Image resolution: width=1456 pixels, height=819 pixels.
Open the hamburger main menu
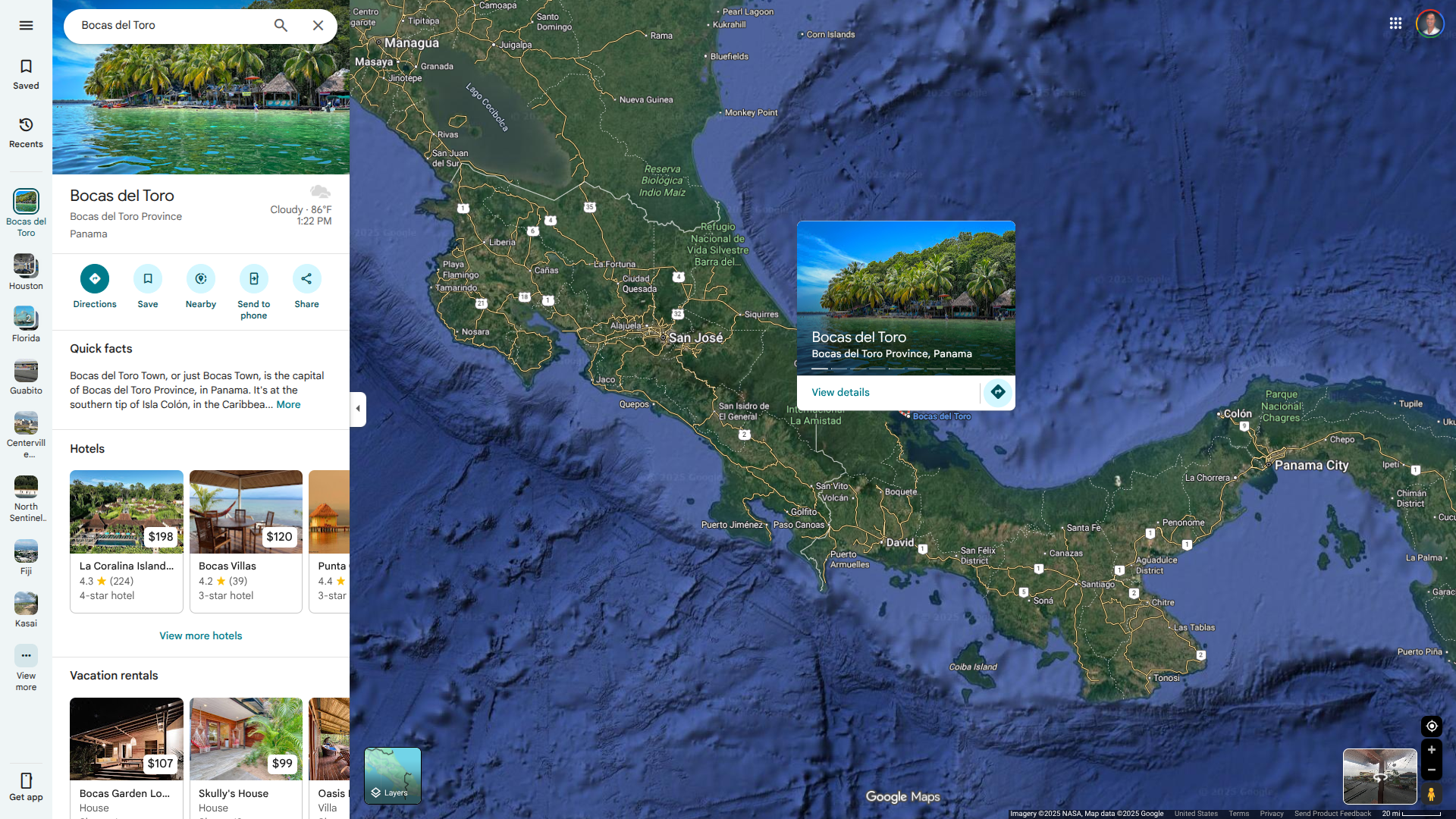(26, 25)
